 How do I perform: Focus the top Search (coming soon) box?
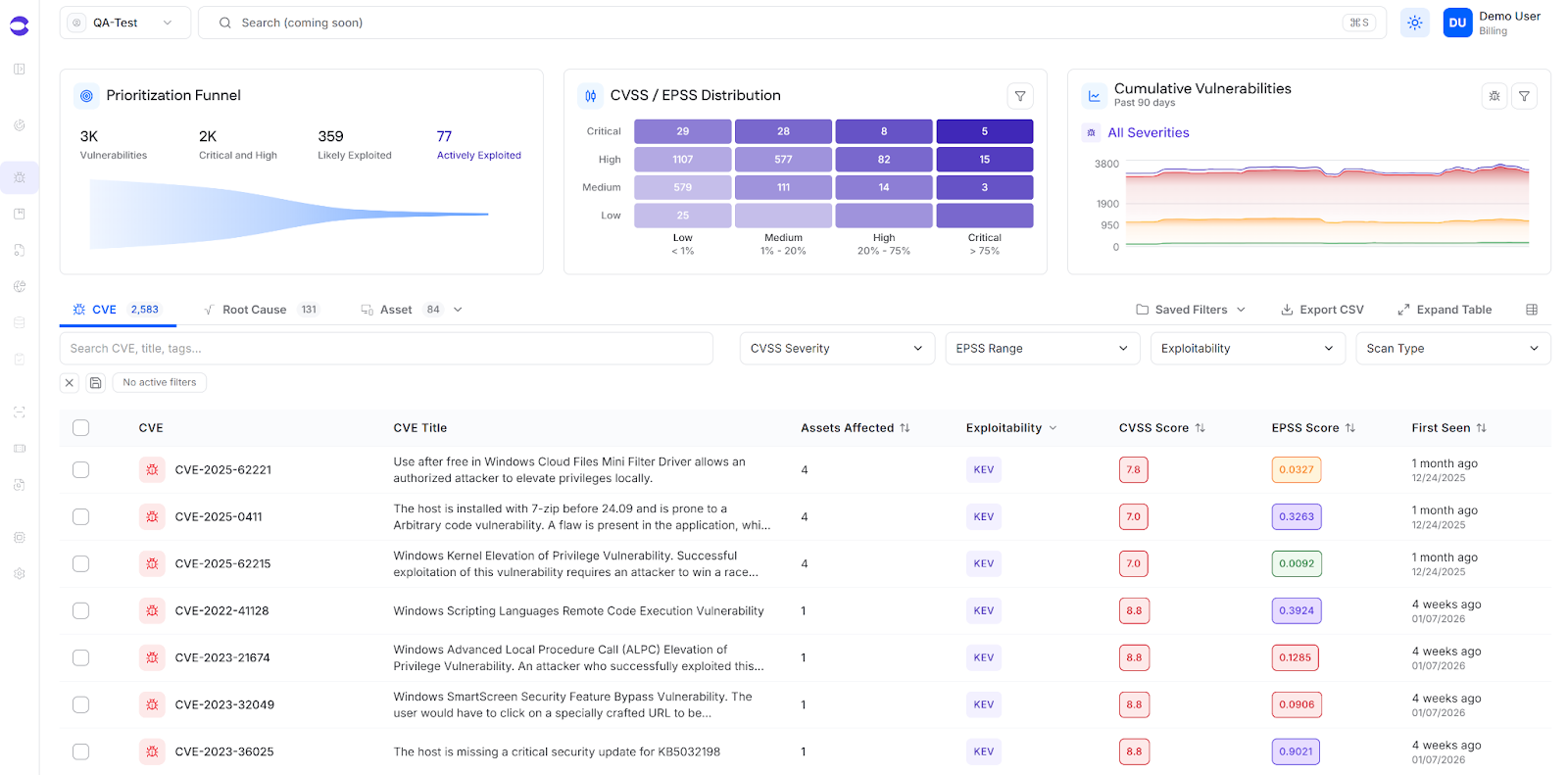(x=792, y=23)
